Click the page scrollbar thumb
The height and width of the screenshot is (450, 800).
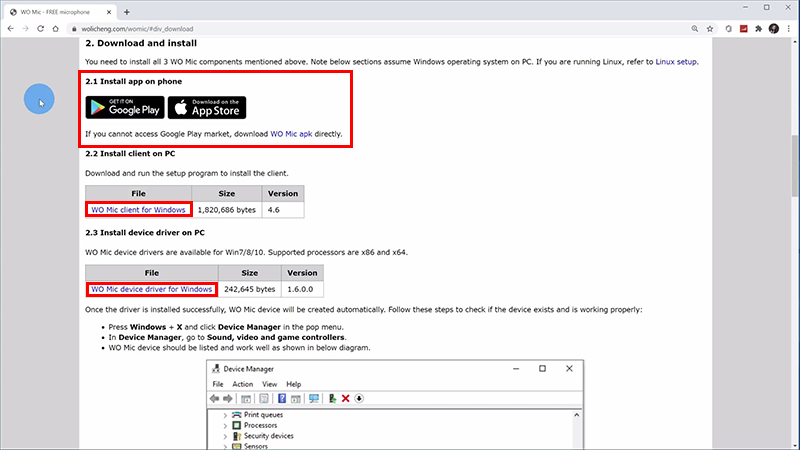[795, 166]
